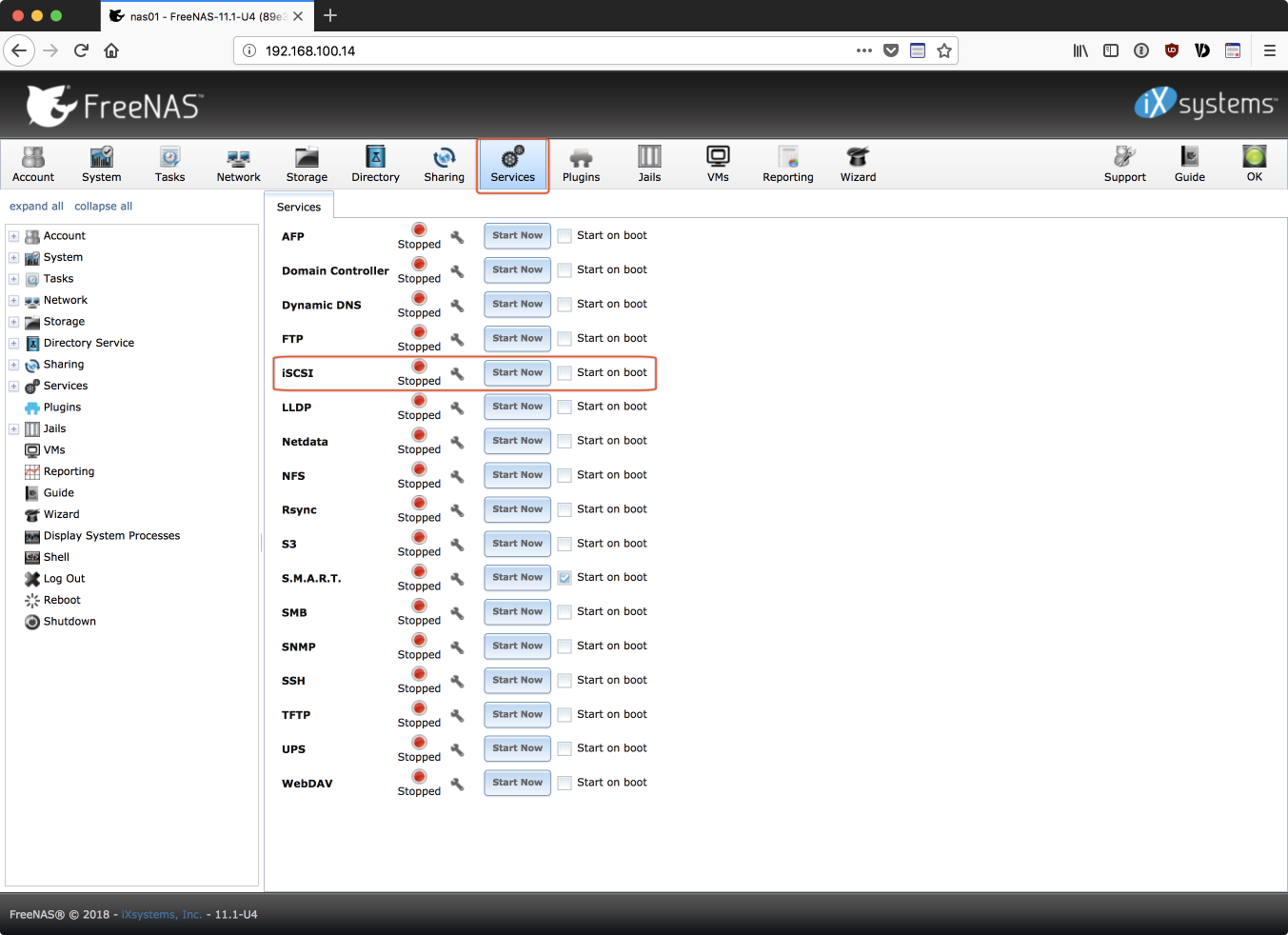Open SSH settings wrench icon
Image resolution: width=1288 pixels, height=935 pixels.
pyautogui.click(x=457, y=681)
